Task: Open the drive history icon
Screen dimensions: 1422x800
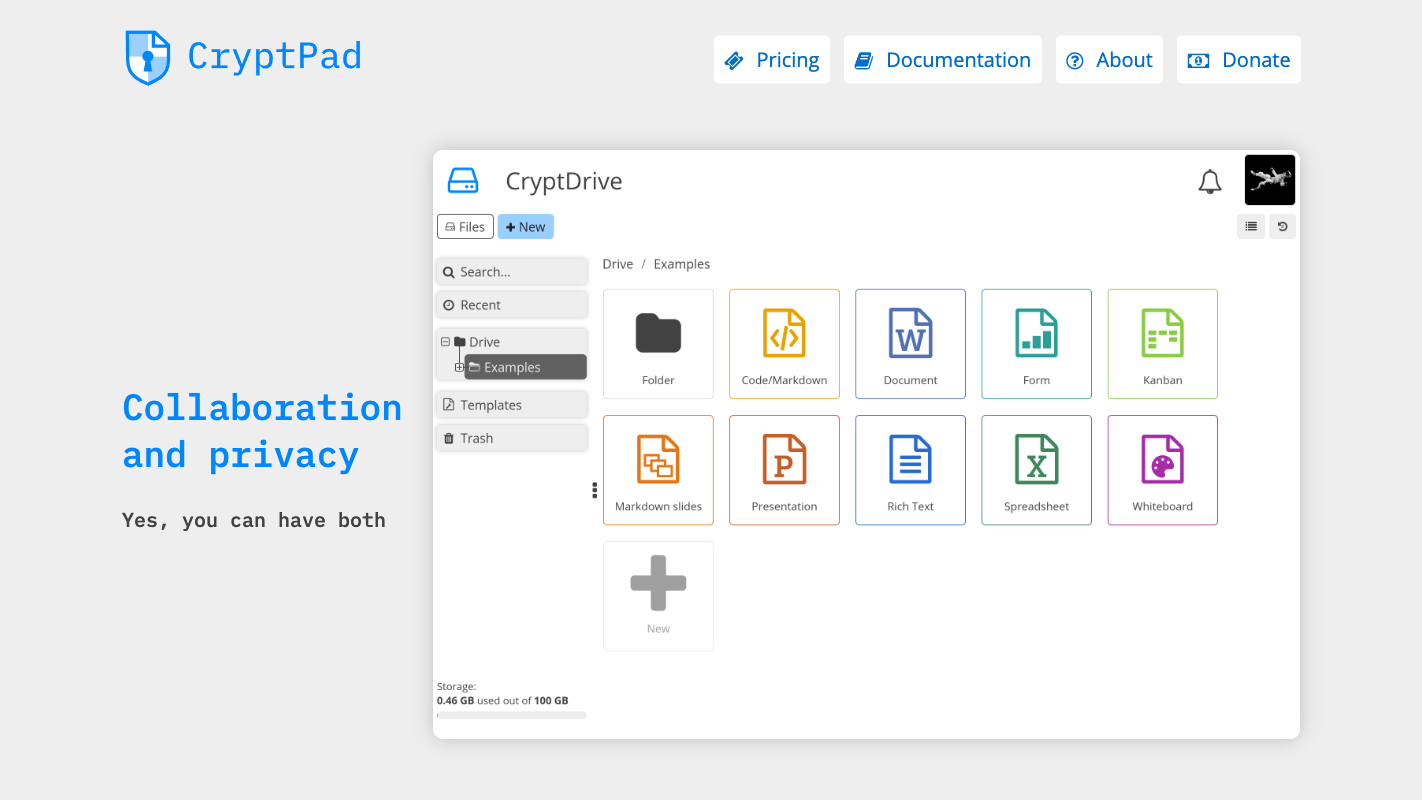Action: [x=1283, y=227]
